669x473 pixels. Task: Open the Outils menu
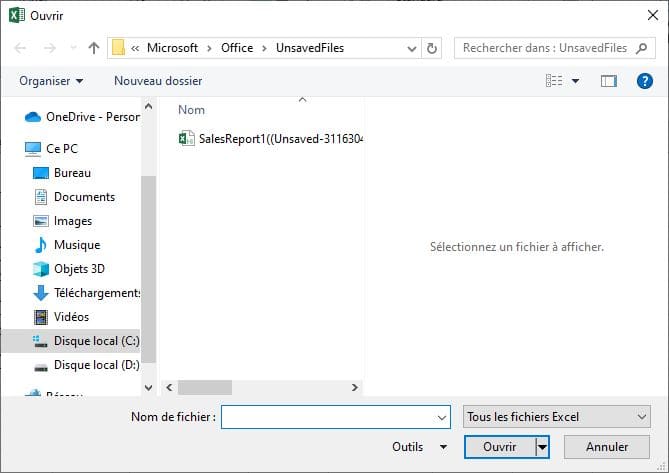pos(420,447)
